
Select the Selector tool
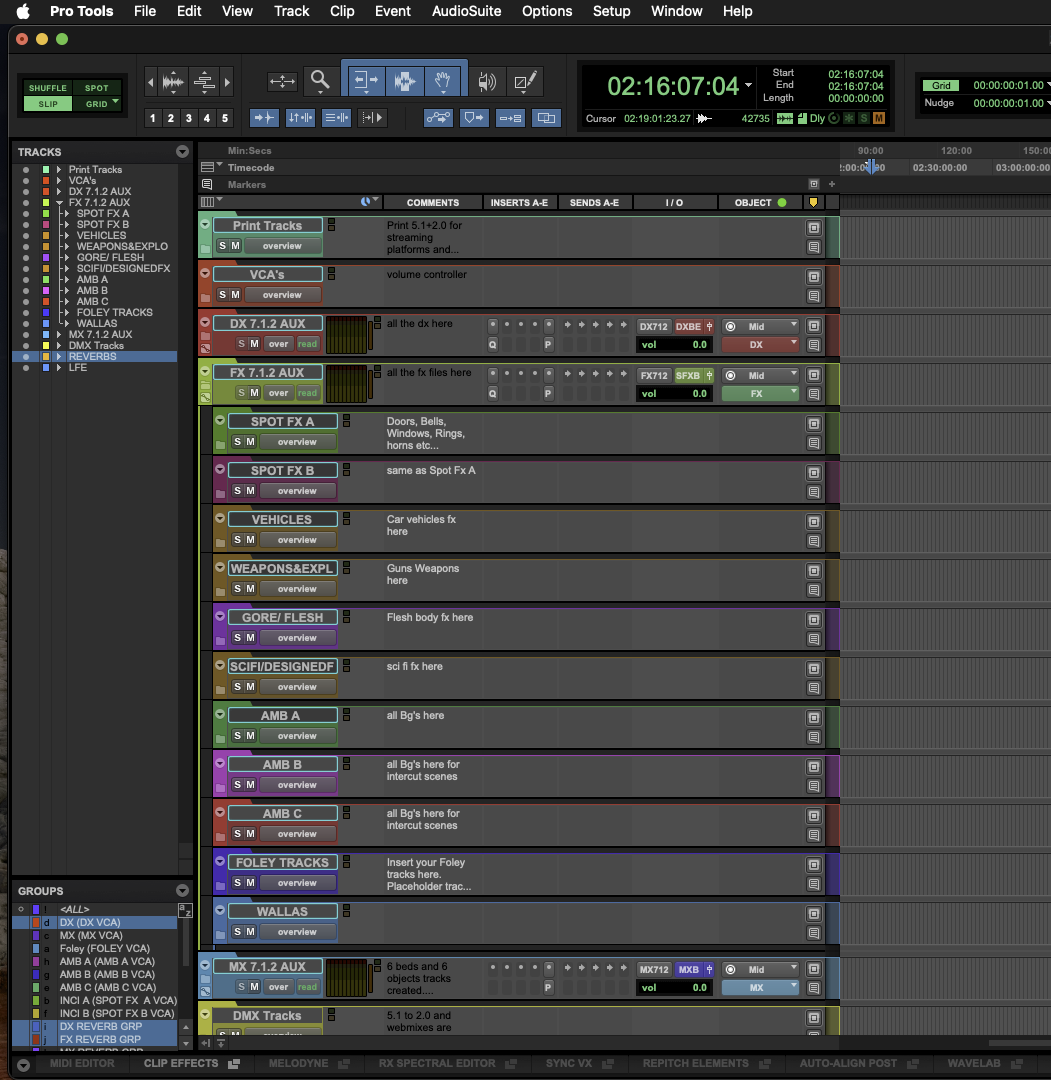click(x=404, y=81)
